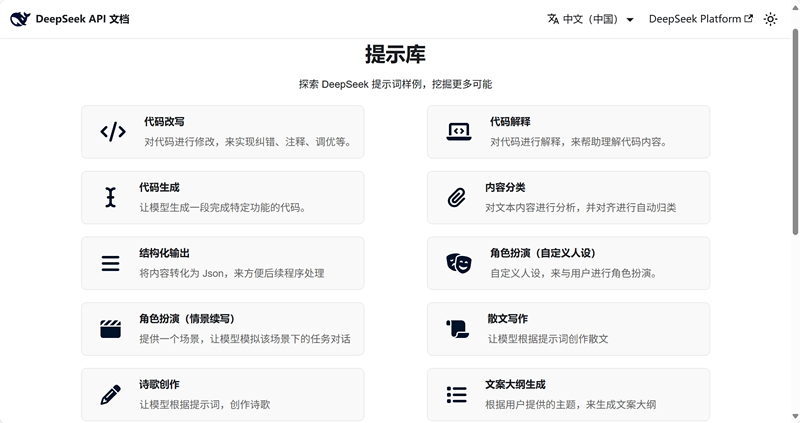Click description 对代码进行解释，来帮助理解代码内容。
The image size is (800, 423).
coord(580,142)
